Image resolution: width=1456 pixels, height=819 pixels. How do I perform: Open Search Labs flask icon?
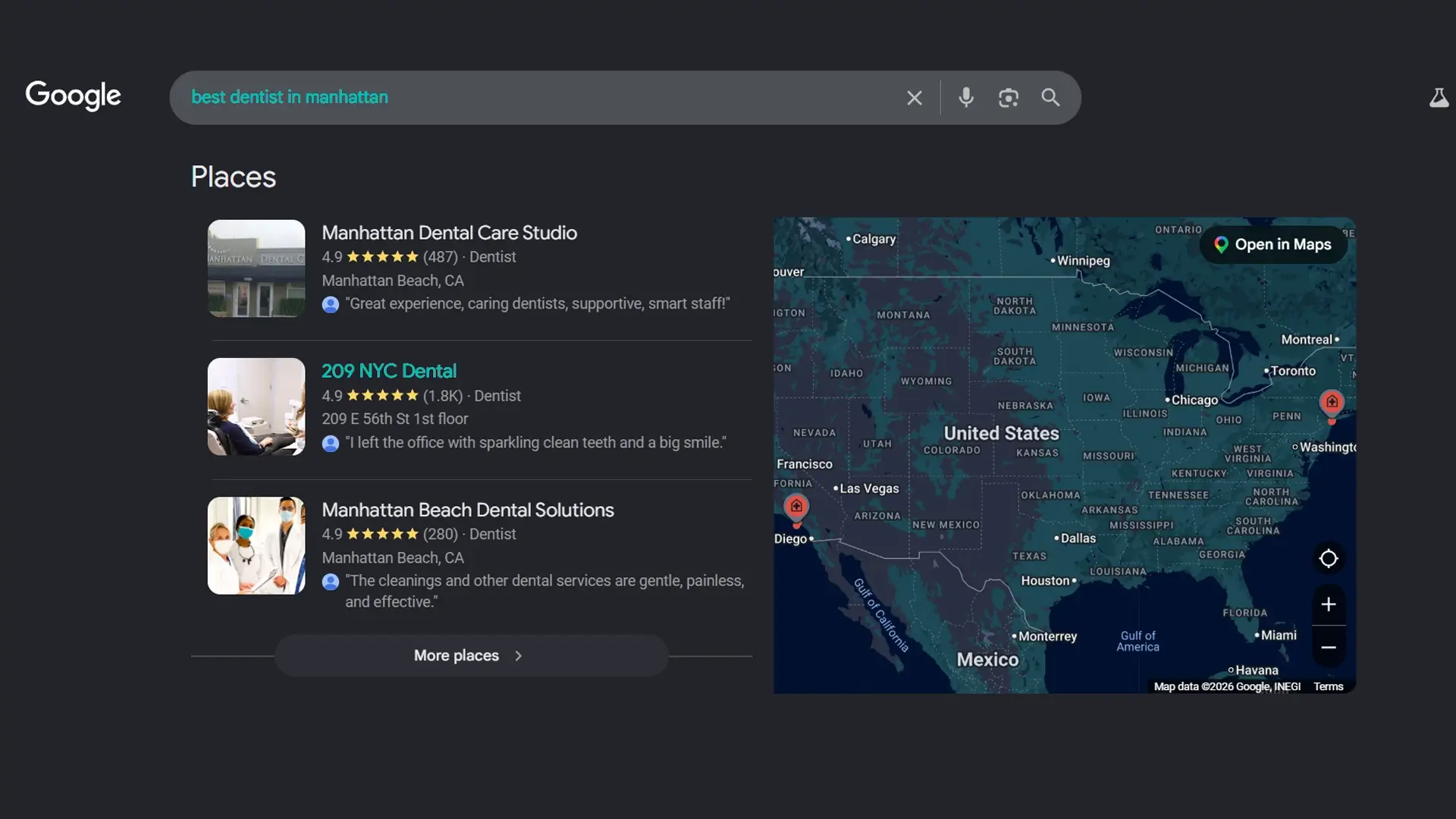click(x=1439, y=98)
